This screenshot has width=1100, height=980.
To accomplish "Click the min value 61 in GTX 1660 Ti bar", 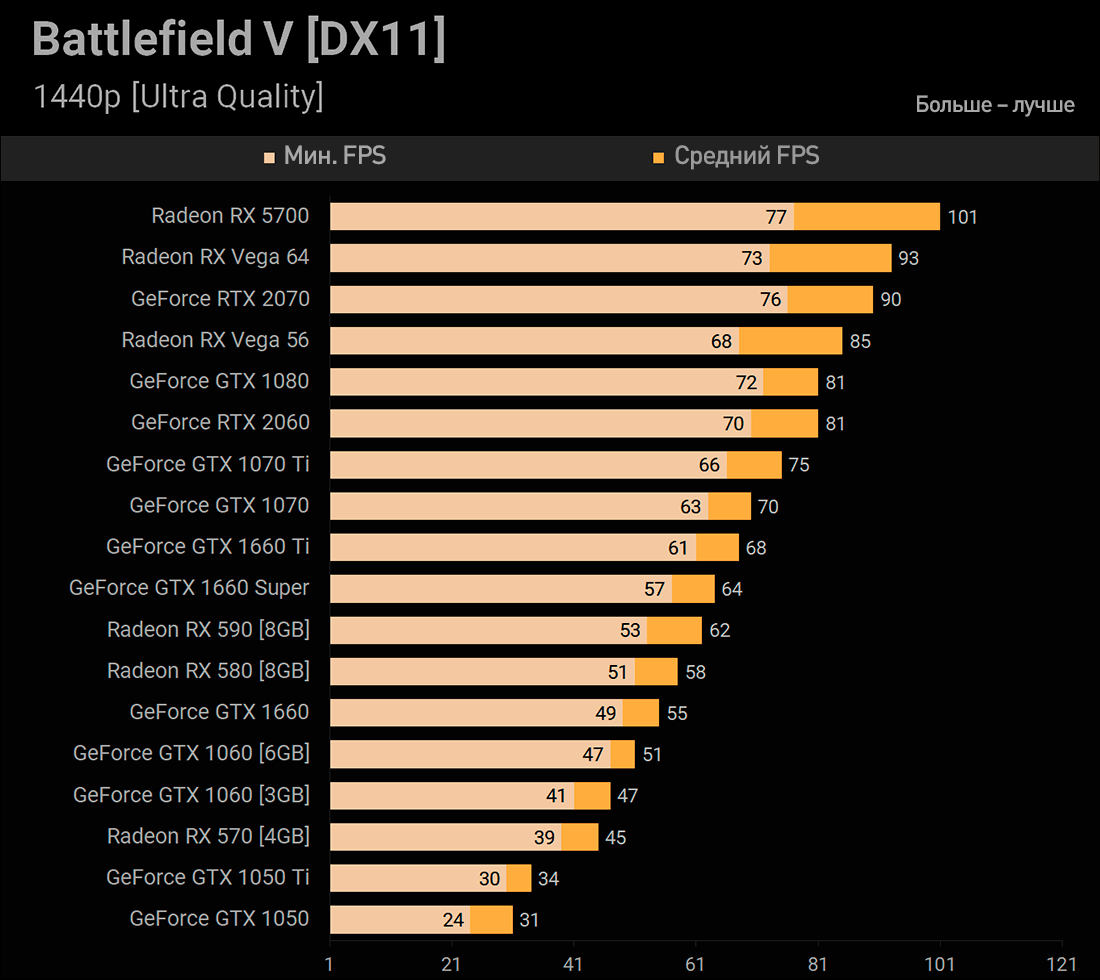I will coord(678,549).
